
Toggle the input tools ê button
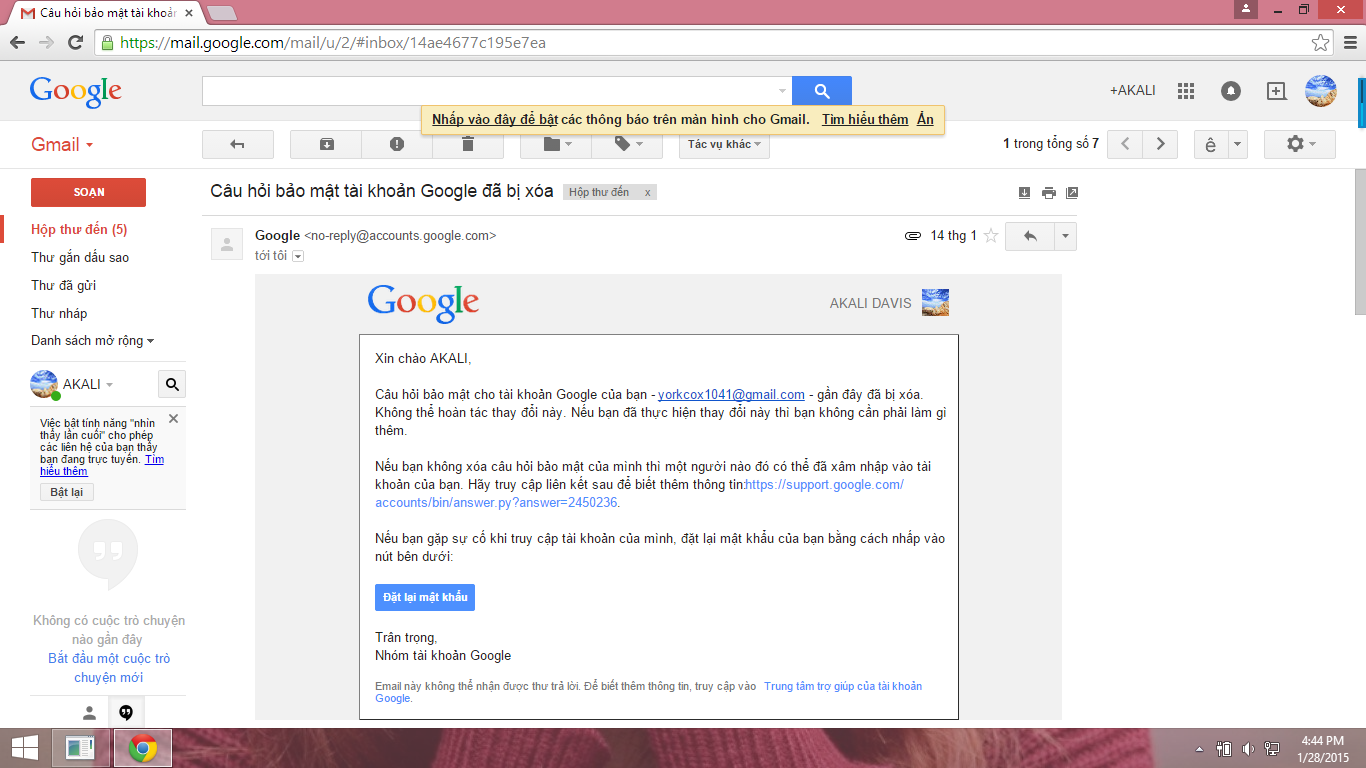(x=1211, y=144)
